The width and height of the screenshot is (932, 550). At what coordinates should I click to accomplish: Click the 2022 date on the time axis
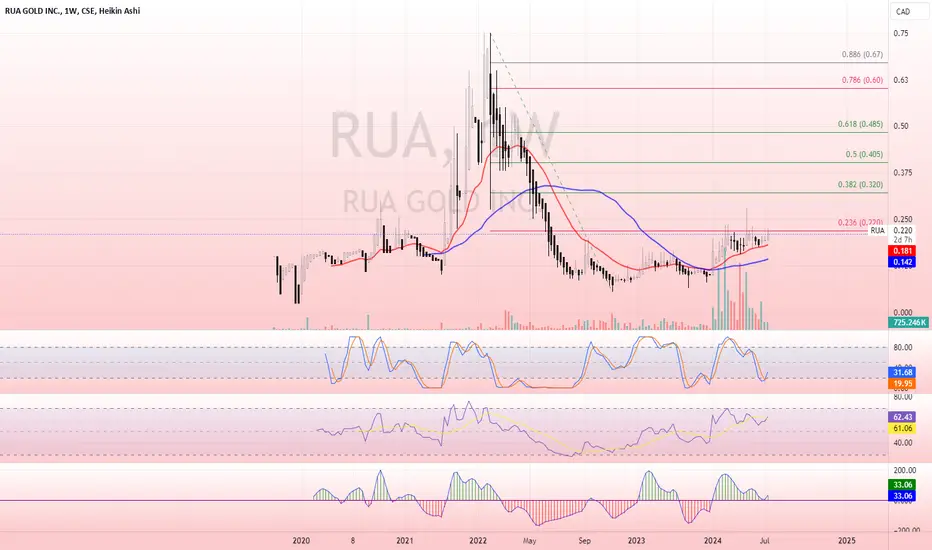coord(478,540)
